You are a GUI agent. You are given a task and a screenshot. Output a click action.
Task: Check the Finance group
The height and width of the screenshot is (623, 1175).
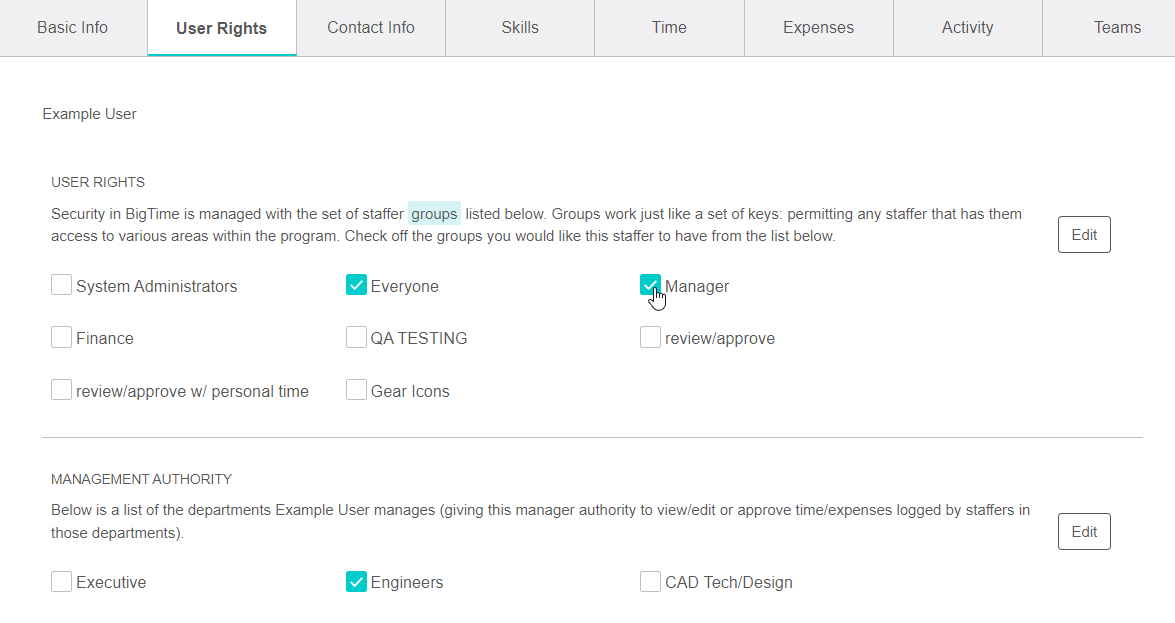[x=61, y=338]
